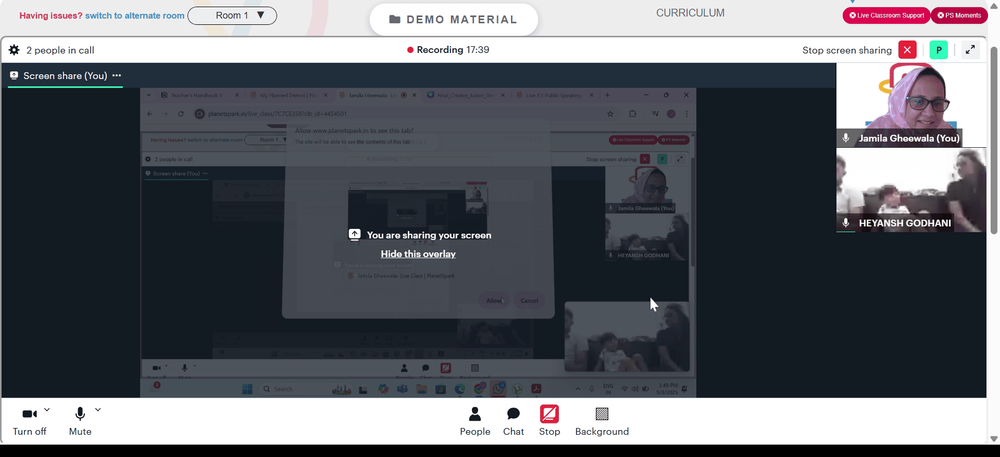This screenshot has height=457, width=1000.
Task: Switch to the Curriculum tab
Action: (690, 13)
